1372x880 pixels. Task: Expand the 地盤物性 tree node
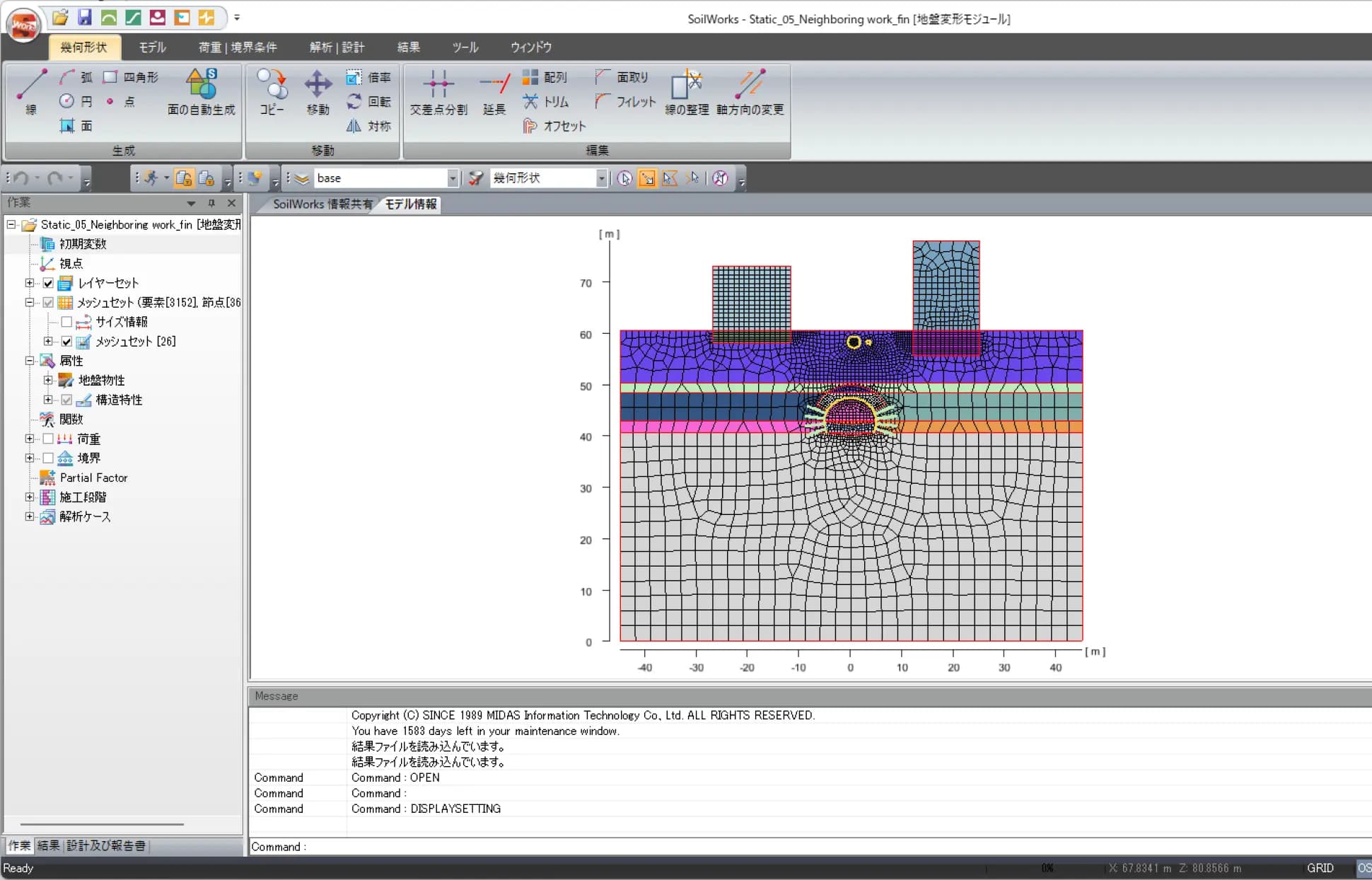point(48,381)
